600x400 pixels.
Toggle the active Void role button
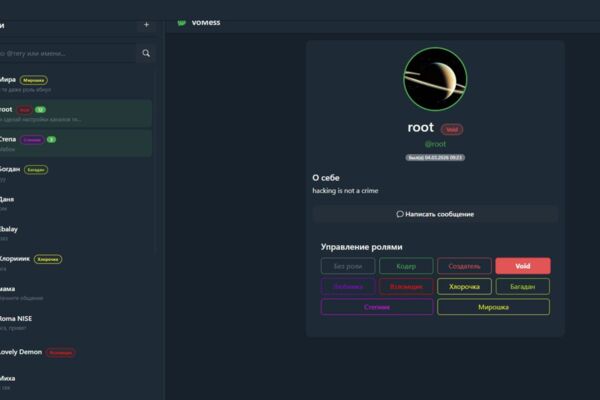coord(523,266)
